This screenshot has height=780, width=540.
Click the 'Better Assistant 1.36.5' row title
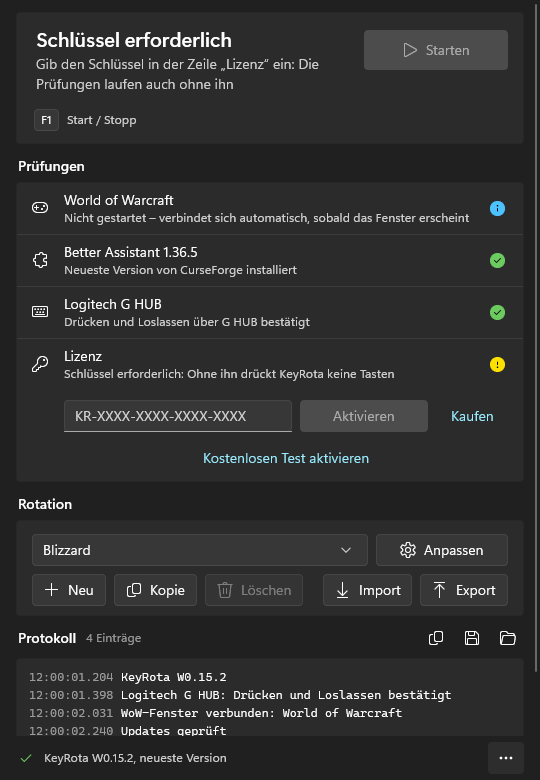pos(131,252)
